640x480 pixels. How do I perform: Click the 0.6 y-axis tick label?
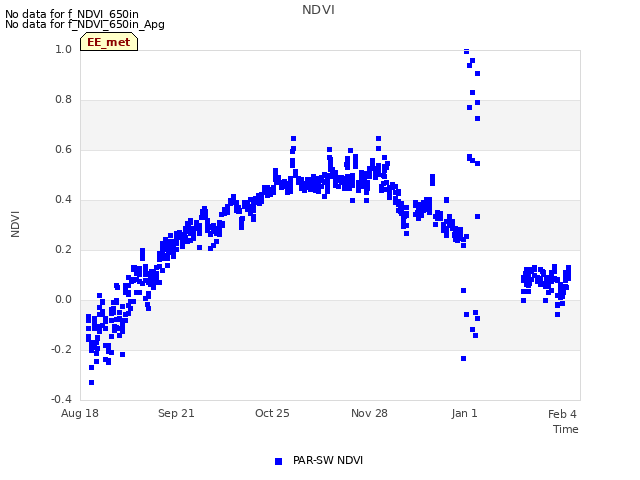[x=63, y=150]
